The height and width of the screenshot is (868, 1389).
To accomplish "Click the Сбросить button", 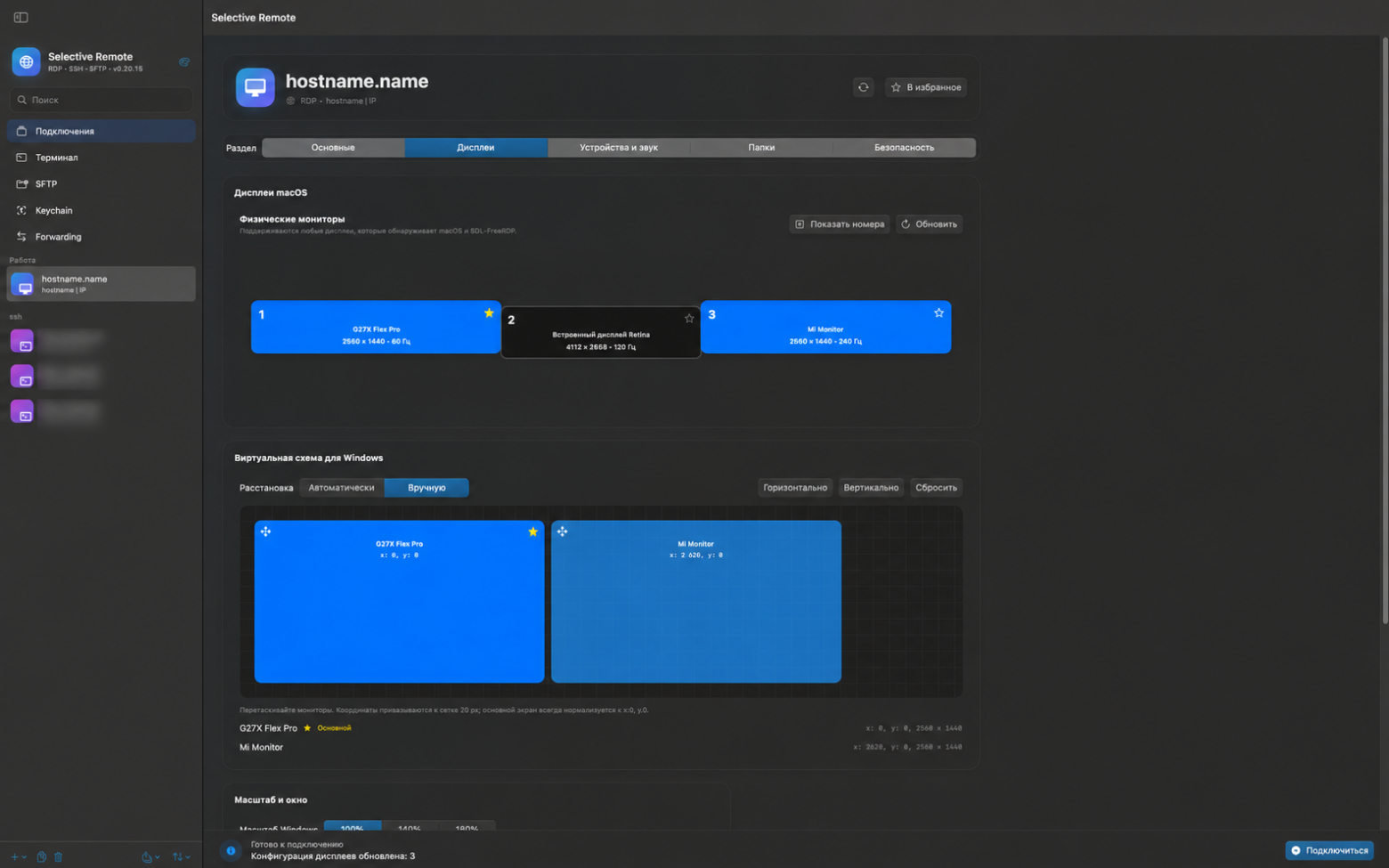I will [936, 488].
